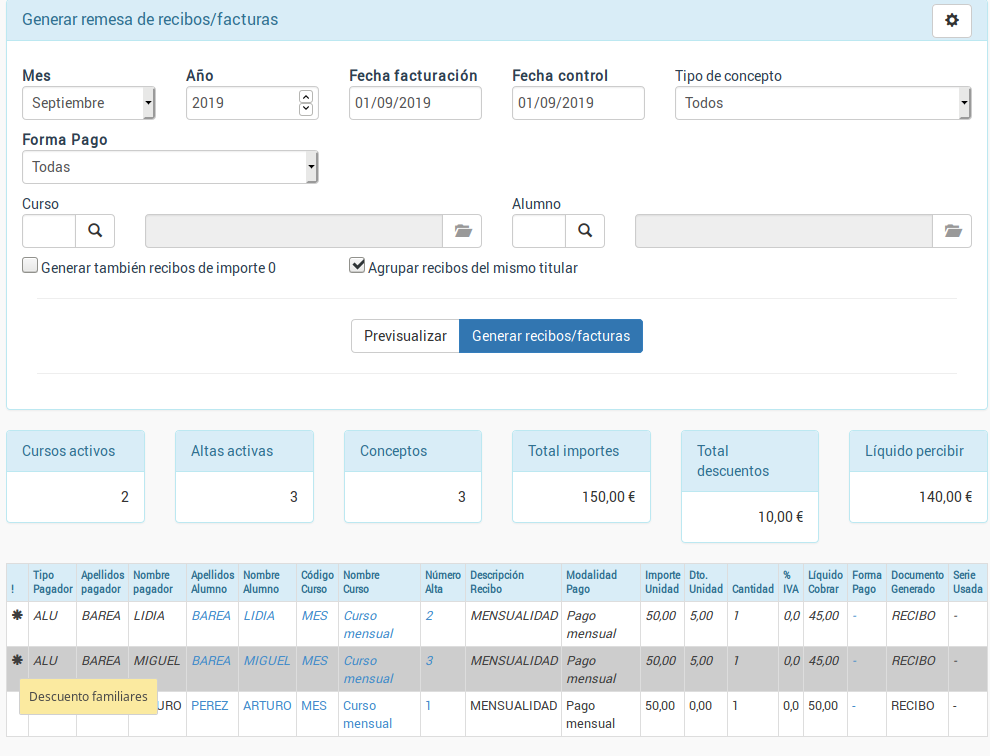Open MES course code in MIGUEL row
Image resolution: width=990 pixels, height=756 pixels.
(314, 660)
